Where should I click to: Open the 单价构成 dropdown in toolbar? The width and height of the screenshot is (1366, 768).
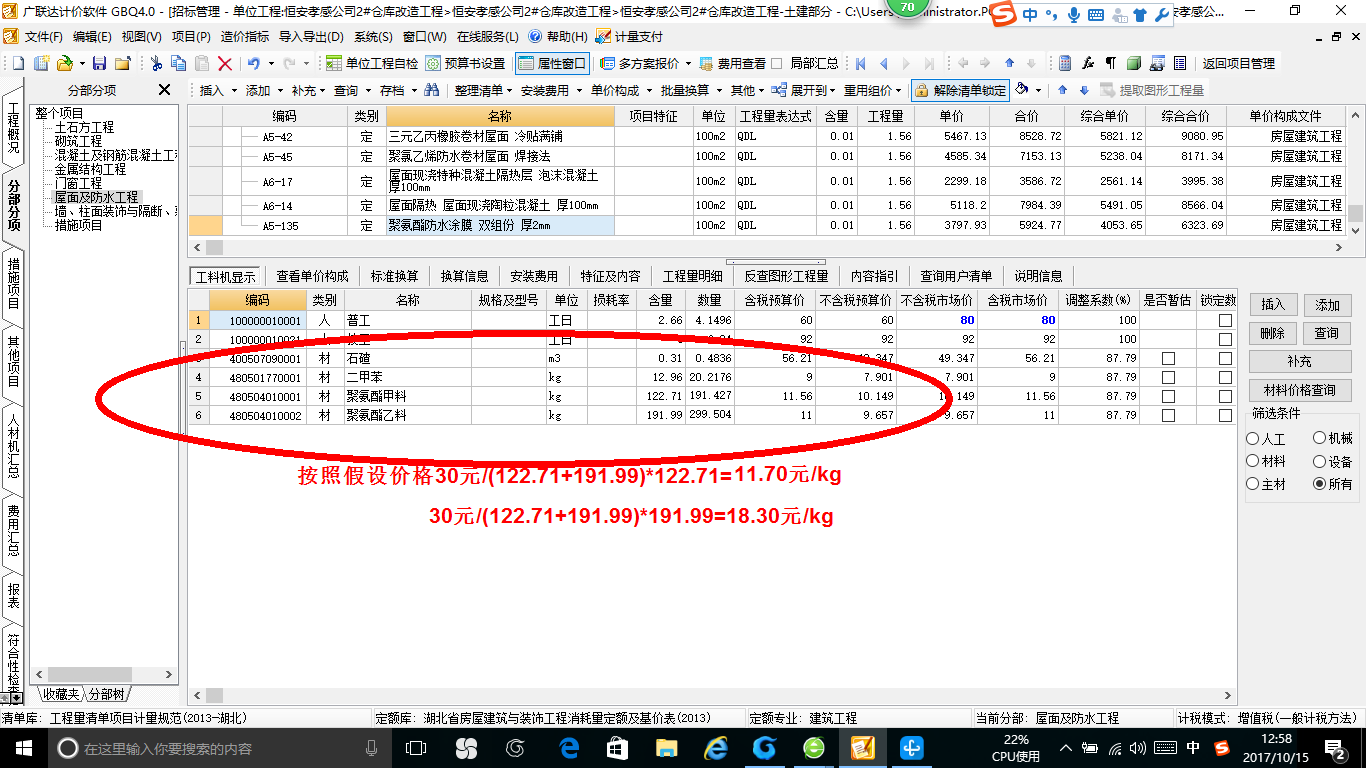[620, 90]
